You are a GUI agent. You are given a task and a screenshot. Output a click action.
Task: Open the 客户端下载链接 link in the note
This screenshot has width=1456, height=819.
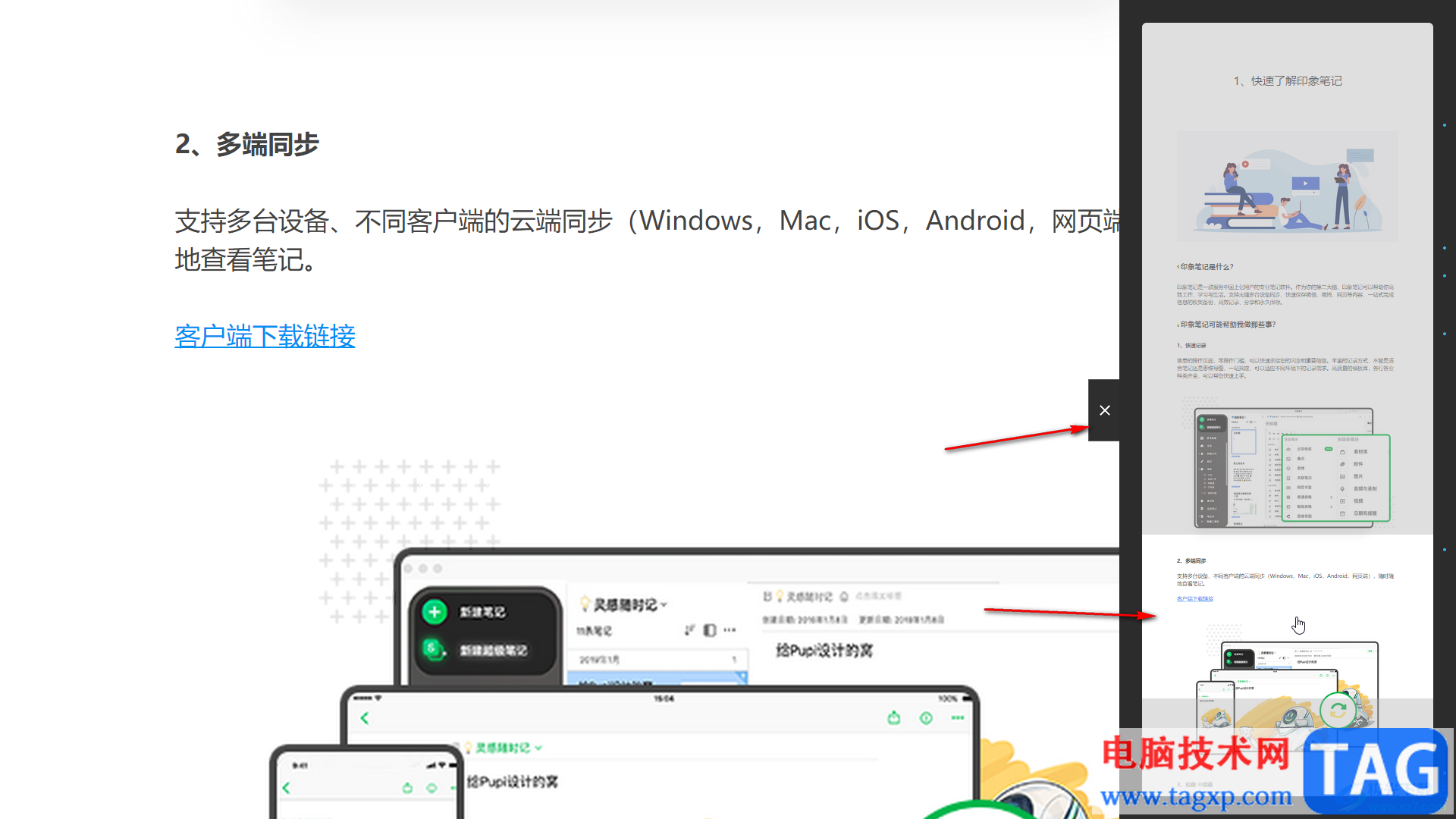265,336
